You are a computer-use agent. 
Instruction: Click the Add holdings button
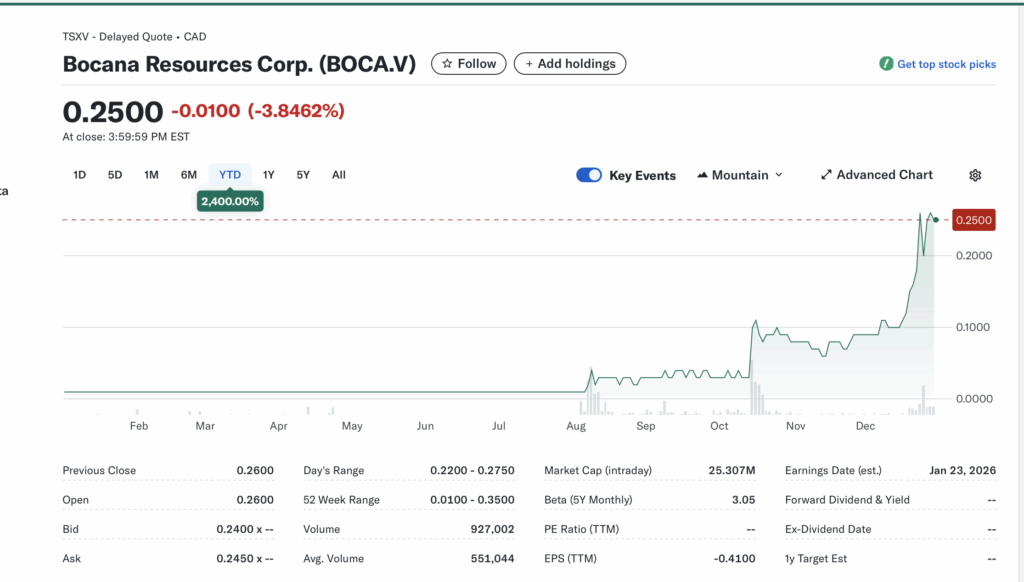coord(570,63)
